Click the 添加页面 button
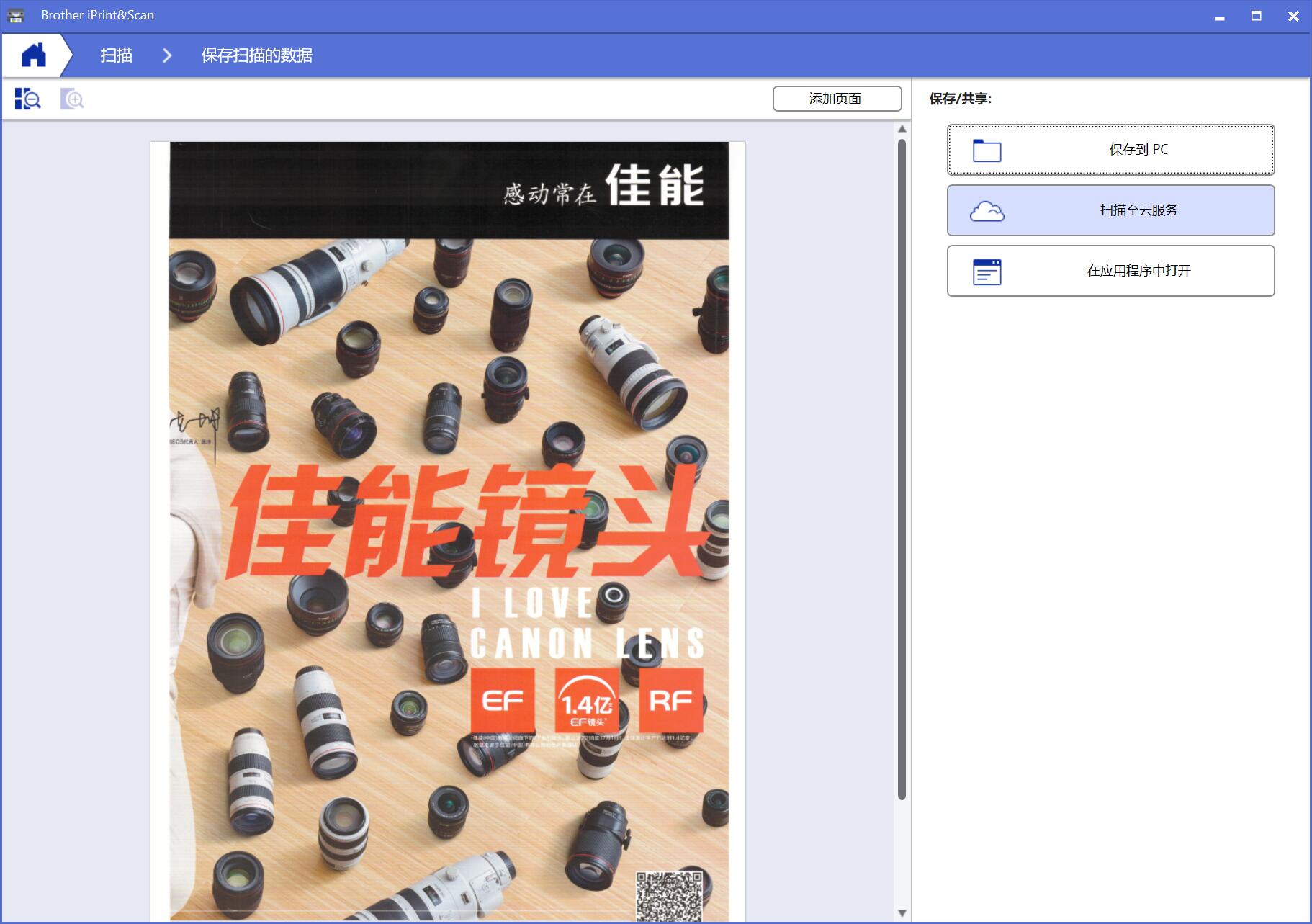The height and width of the screenshot is (924, 1312). tap(837, 98)
